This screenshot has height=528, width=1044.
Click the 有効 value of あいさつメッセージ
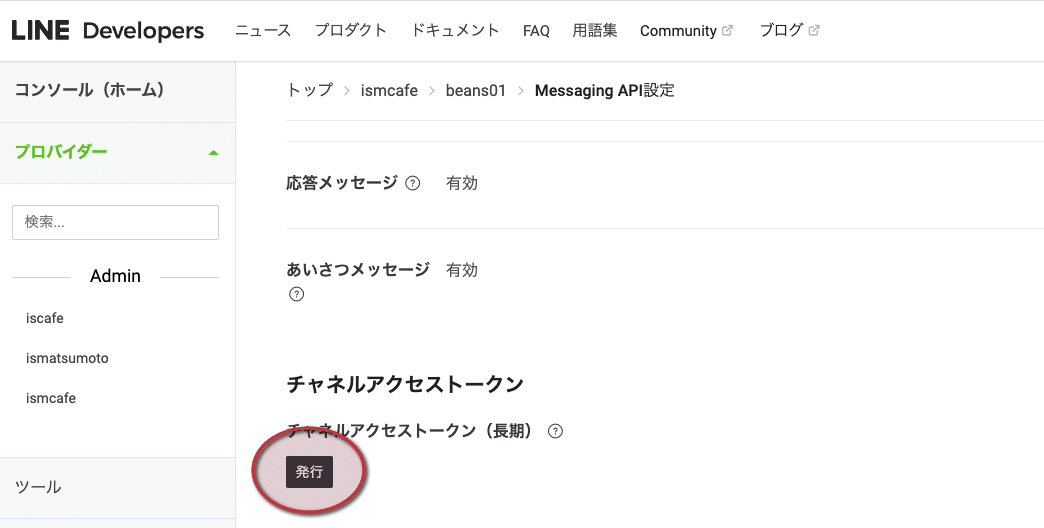pyautogui.click(x=462, y=270)
